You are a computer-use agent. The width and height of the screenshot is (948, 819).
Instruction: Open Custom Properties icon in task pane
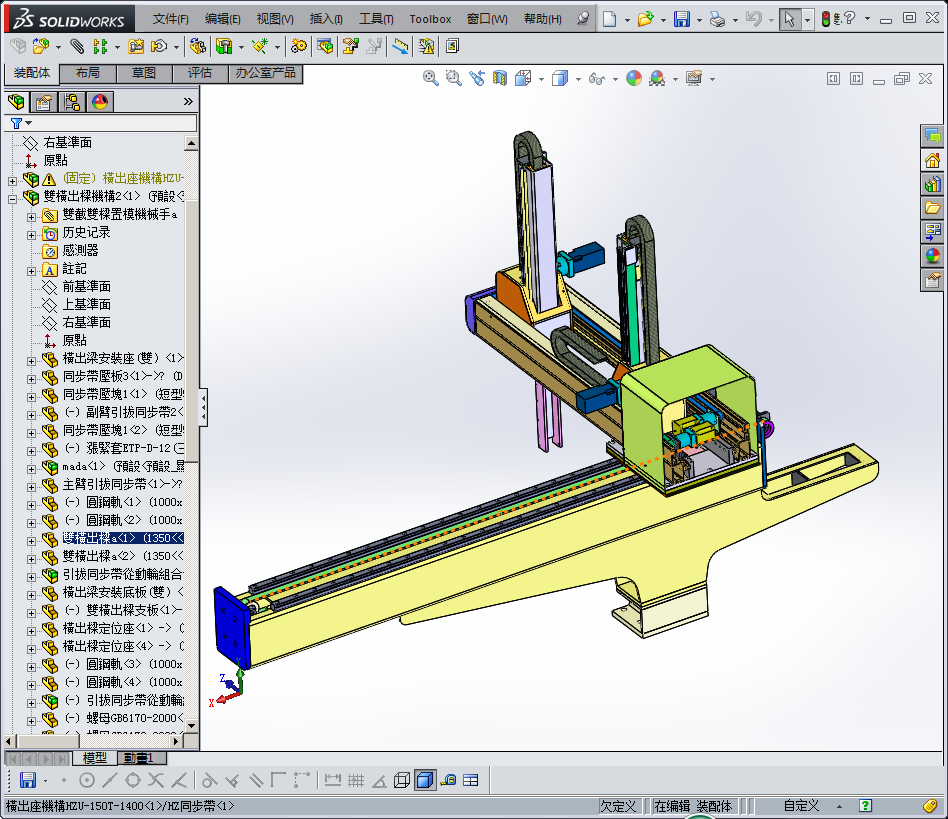[x=932, y=280]
